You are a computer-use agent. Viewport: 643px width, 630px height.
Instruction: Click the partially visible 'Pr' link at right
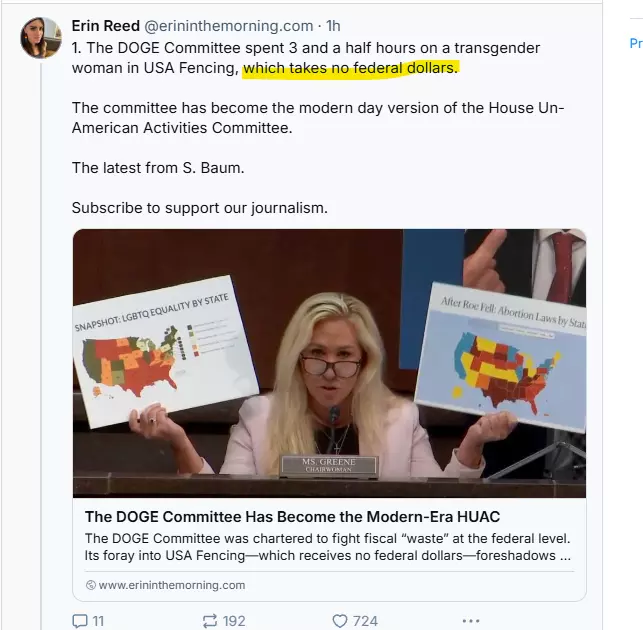[x=636, y=43]
